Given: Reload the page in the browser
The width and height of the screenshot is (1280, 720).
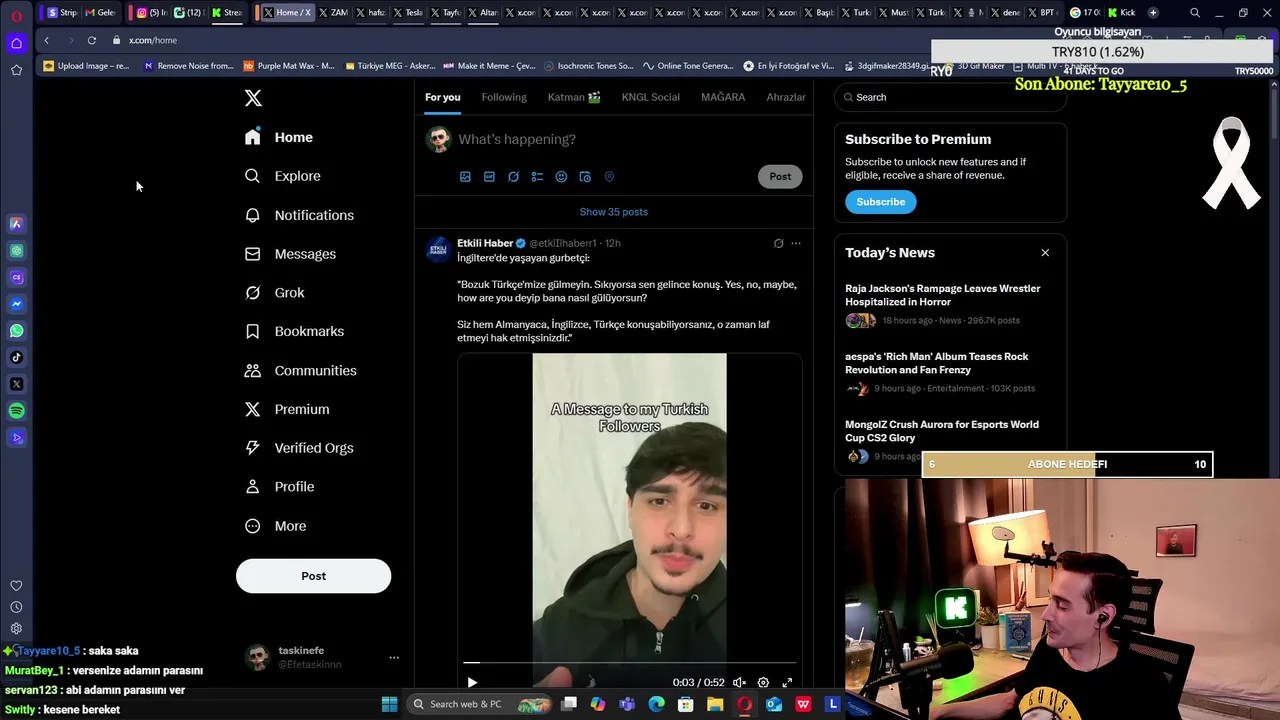Looking at the screenshot, I should 91,40.
